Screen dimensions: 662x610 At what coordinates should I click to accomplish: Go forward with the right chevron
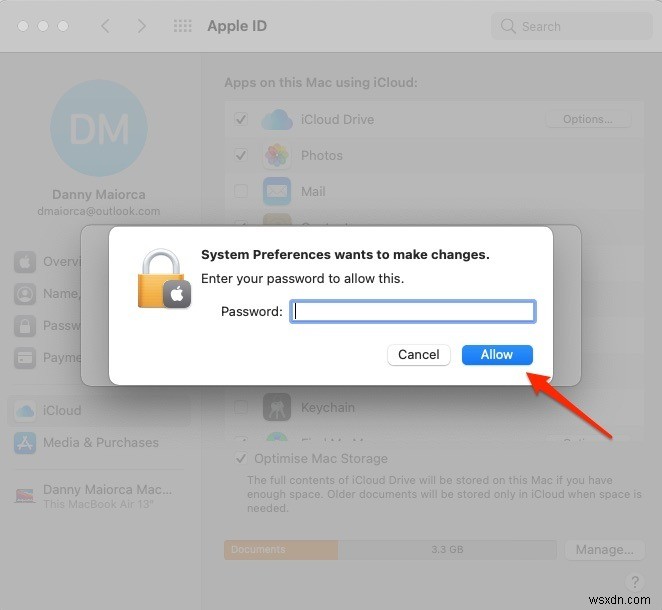pos(142,26)
